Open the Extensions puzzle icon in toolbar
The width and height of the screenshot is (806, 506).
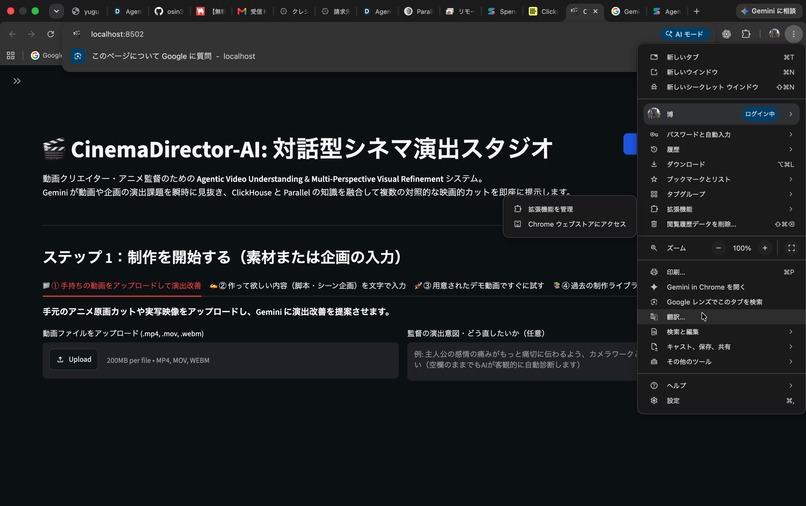tap(746, 34)
